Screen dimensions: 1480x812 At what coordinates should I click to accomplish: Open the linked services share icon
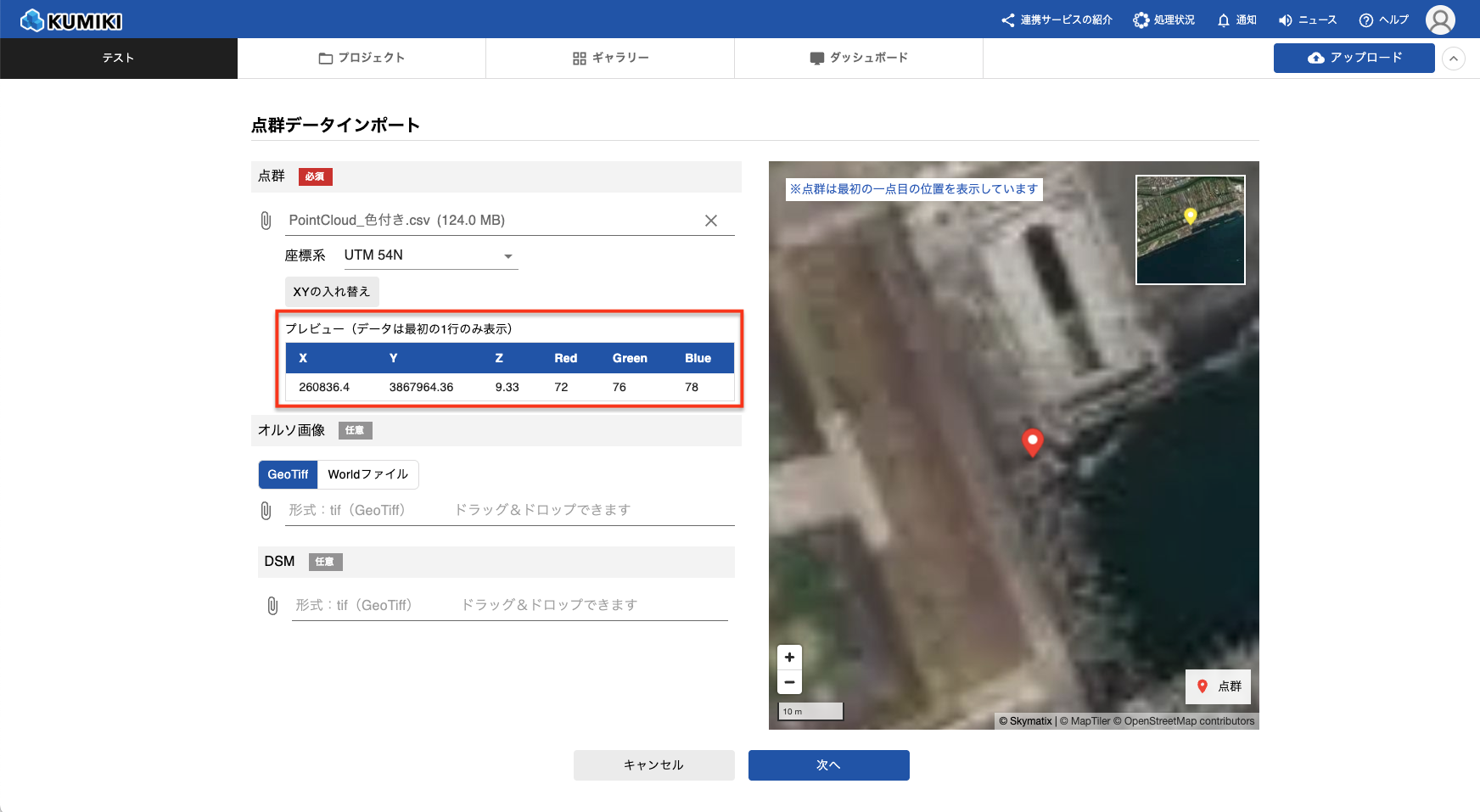1007,20
